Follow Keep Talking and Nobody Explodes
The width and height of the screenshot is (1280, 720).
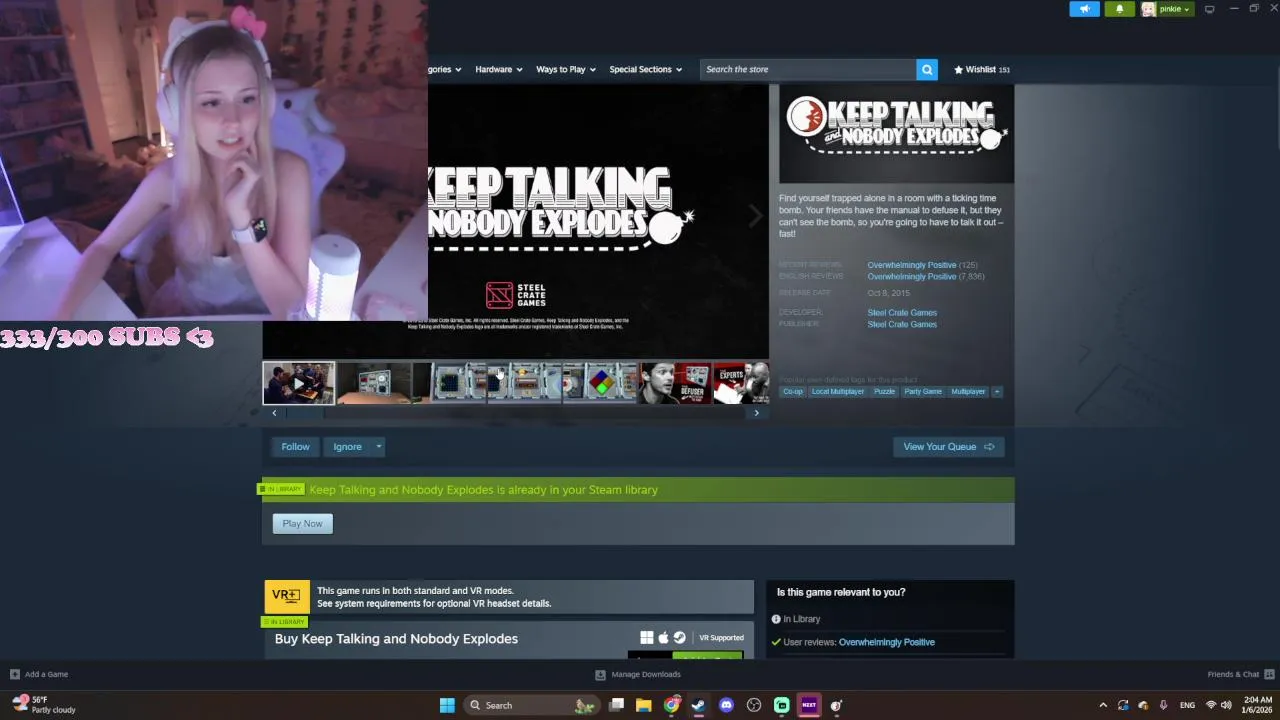295,447
